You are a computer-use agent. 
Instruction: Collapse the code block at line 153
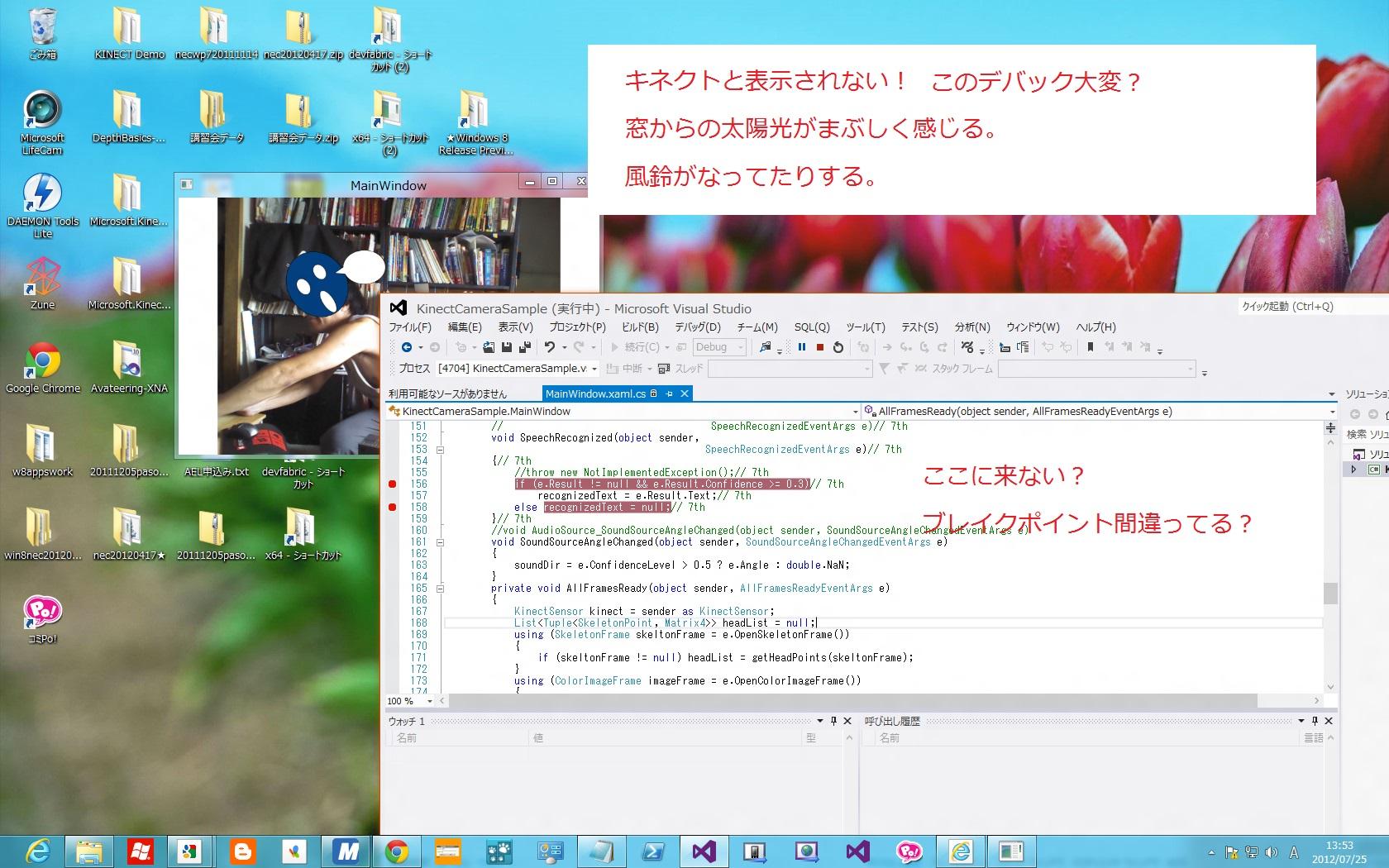click(x=441, y=450)
